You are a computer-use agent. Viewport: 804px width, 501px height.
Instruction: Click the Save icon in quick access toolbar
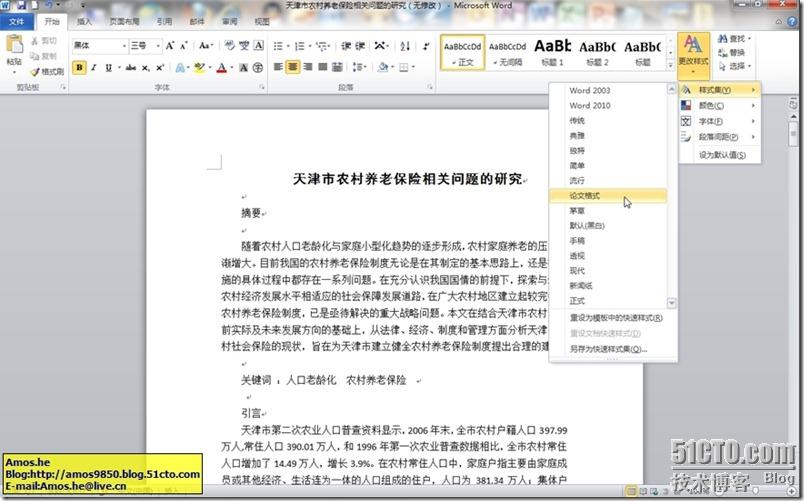[x=22, y=6]
